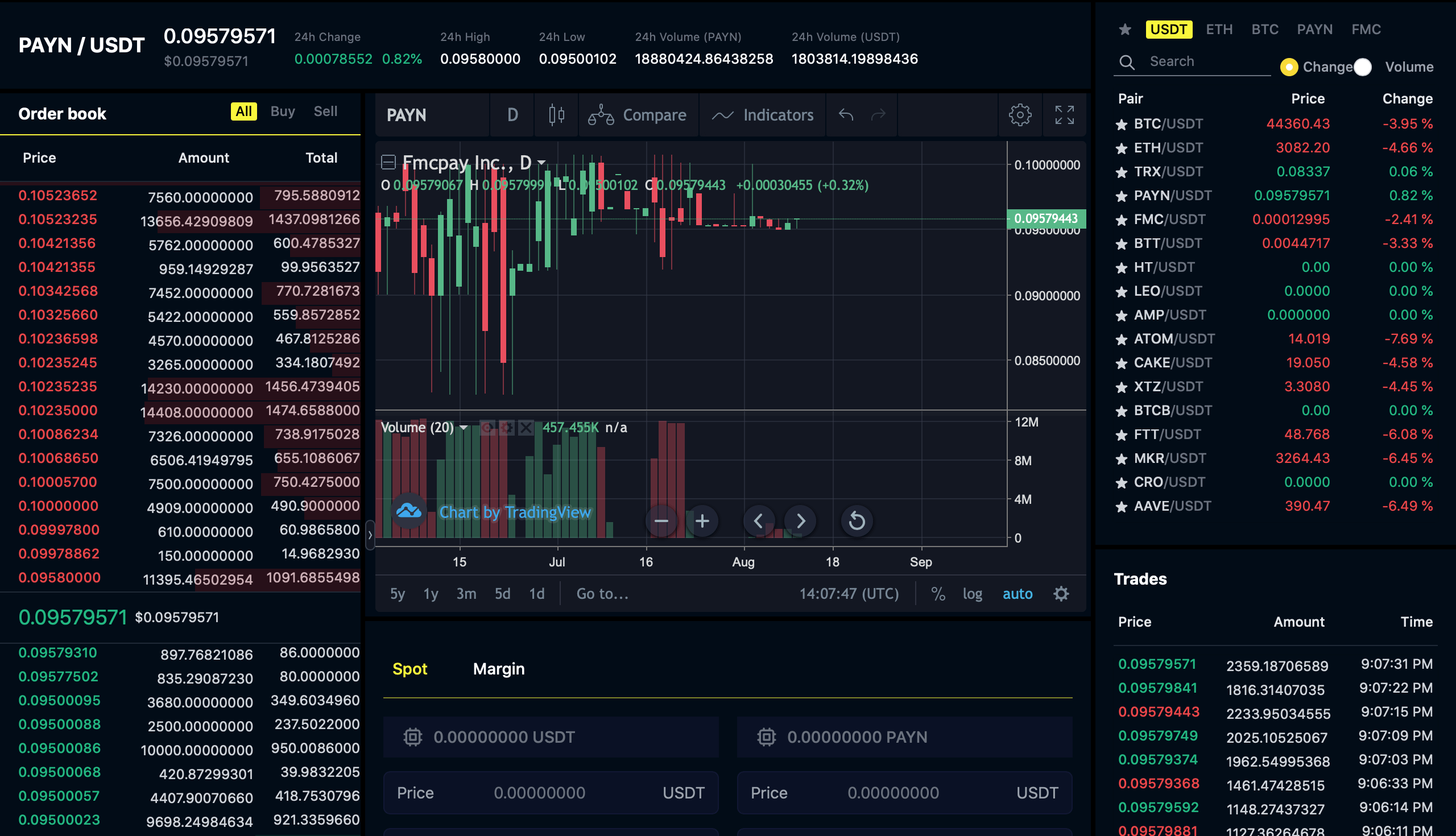
Task: Switch to PAYN market tab
Action: pyautogui.click(x=1314, y=29)
